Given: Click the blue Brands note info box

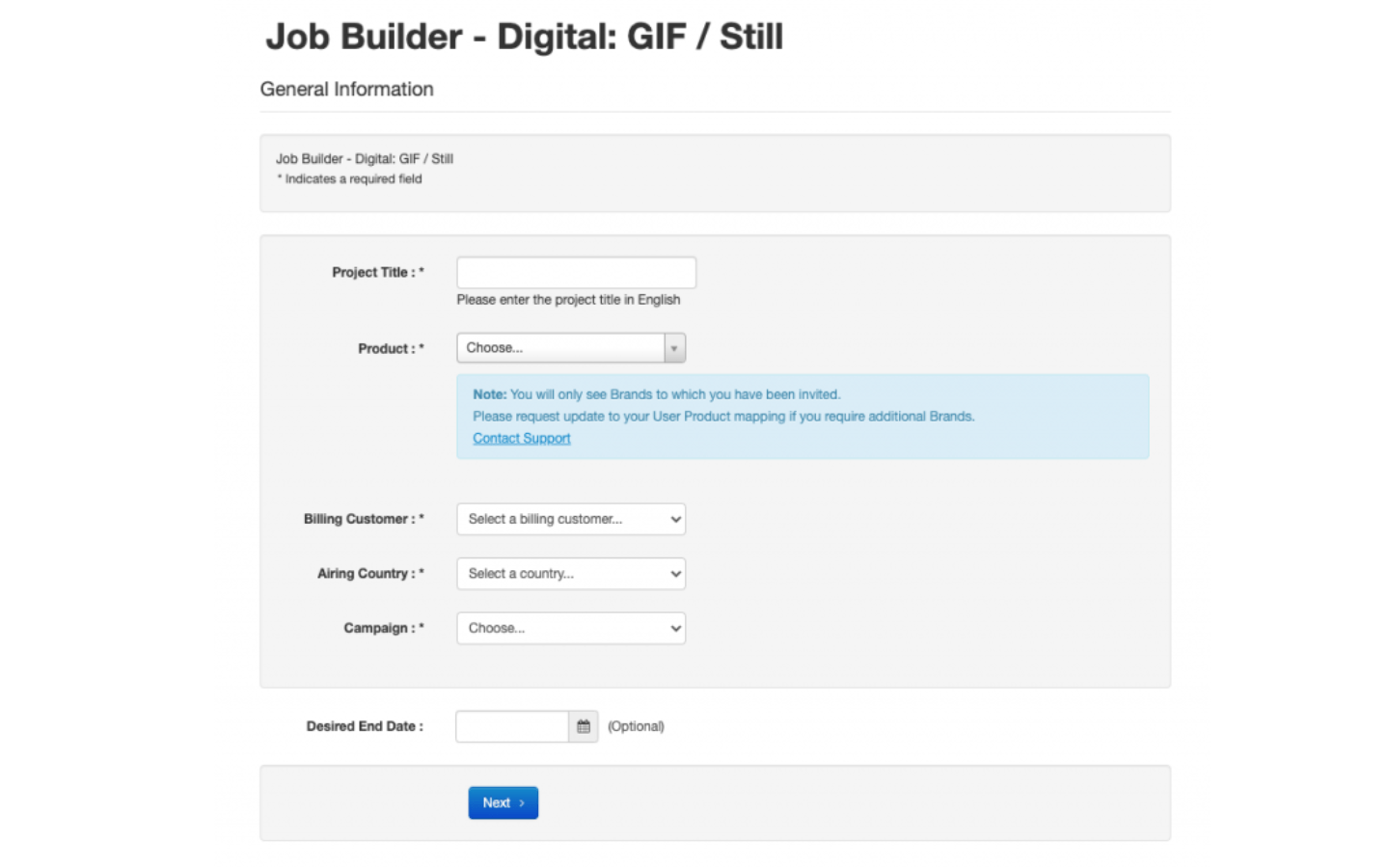Looking at the screenshot, I should coord(803,417).
